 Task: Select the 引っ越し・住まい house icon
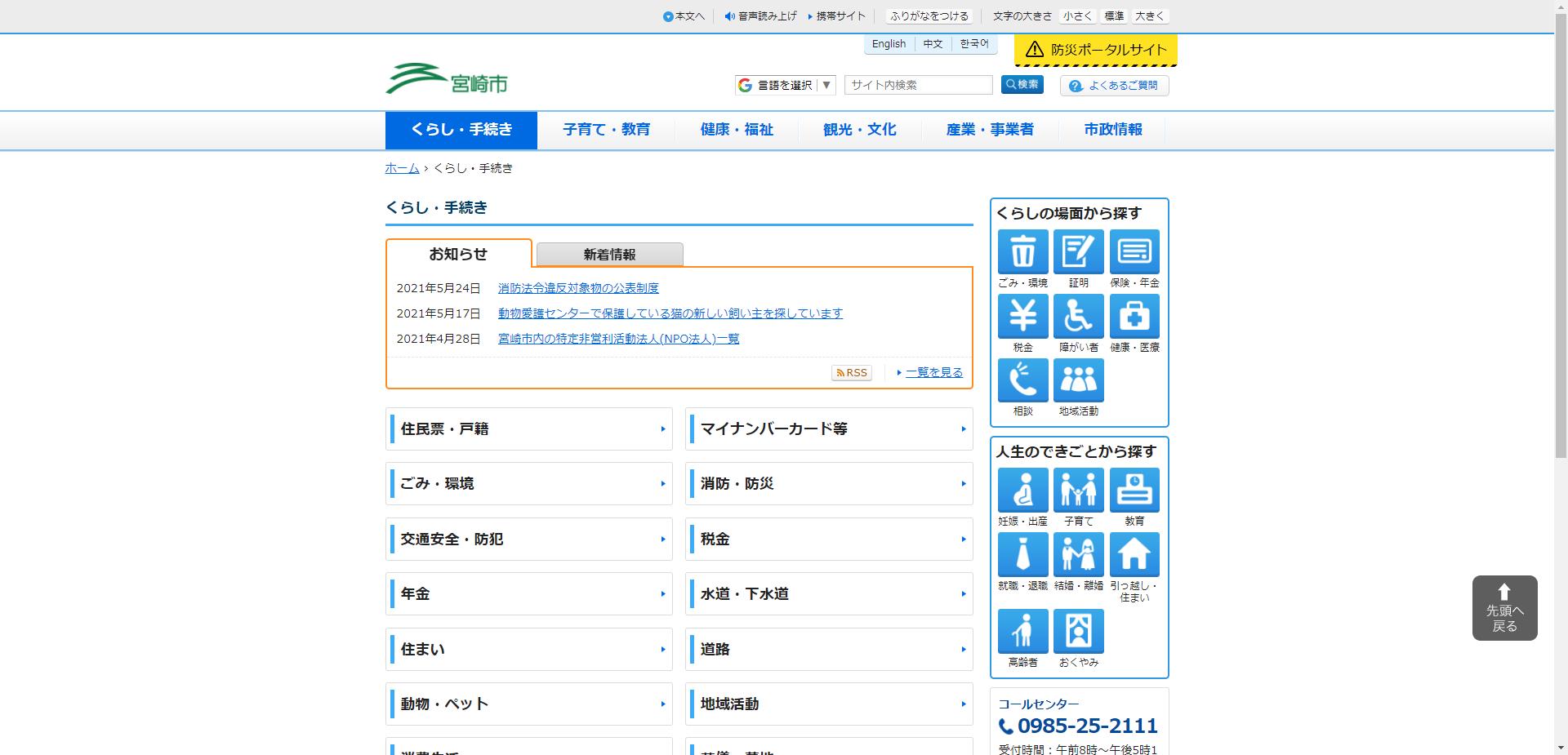tap(1134, 555)
